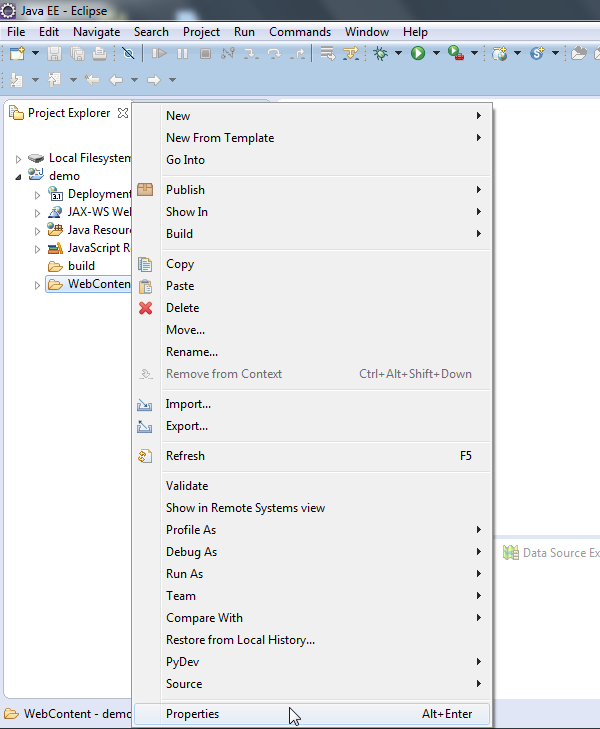Viewport: 600px width, 729px height.
Task: Open the Run dropdown arrow
Action: (436, 53)
